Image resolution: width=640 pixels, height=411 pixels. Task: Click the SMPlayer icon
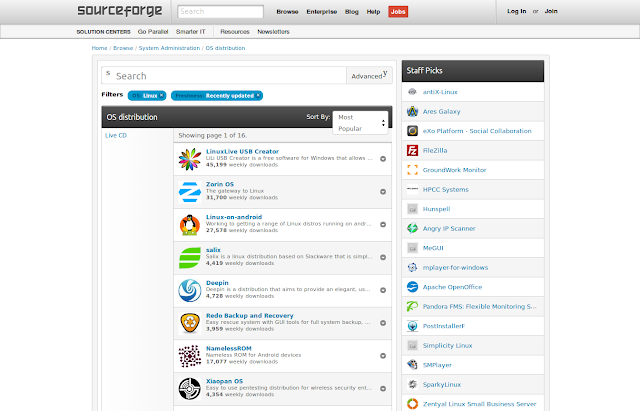(x=412, y=364)
